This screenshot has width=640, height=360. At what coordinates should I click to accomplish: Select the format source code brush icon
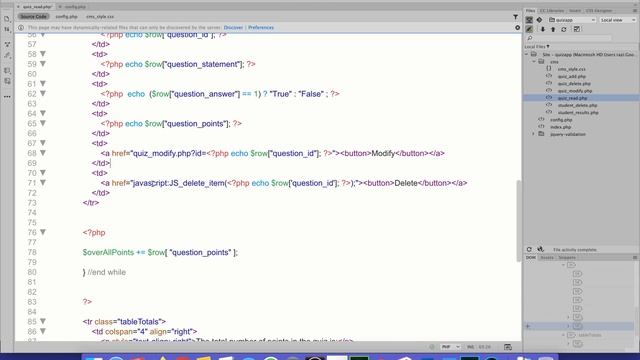coord(7,55)
